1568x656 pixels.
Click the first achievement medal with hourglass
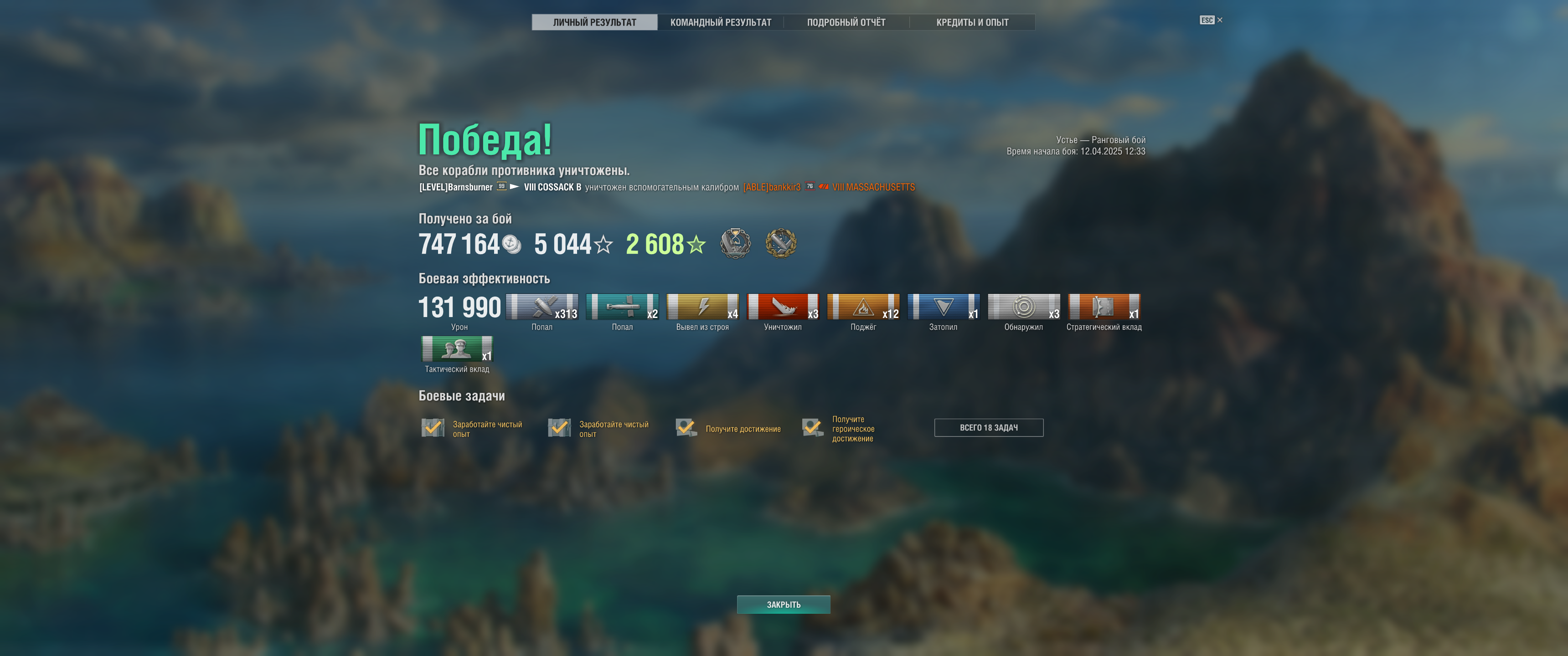pyautogui.click(x=735, y=243)
